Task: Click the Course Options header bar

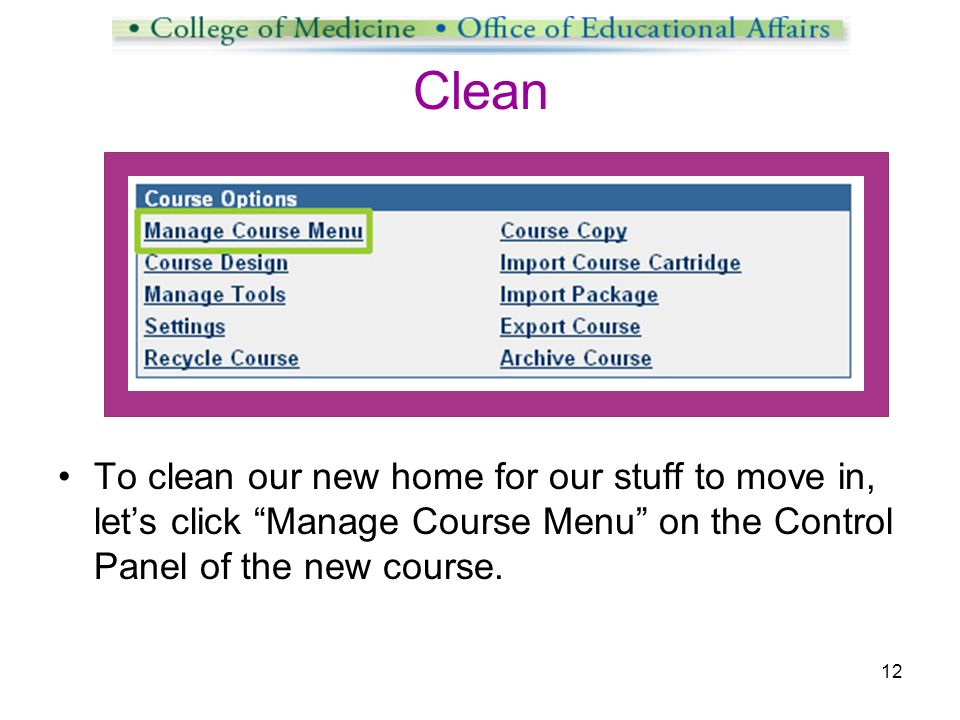Action: (x=493, y=198)
